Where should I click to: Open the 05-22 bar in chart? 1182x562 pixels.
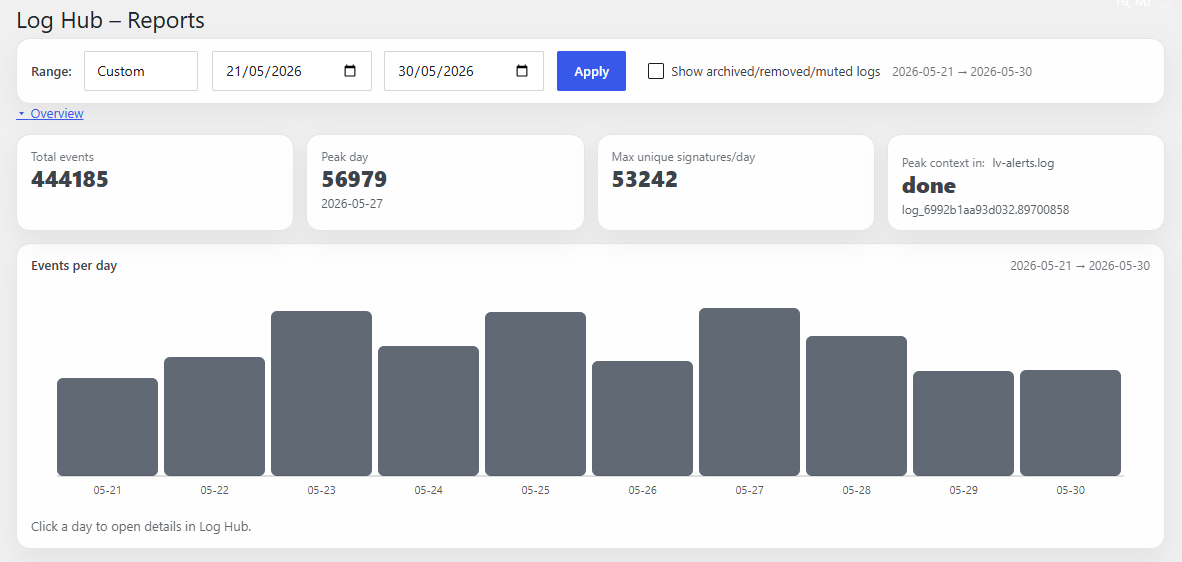click(x=214, y=417)
